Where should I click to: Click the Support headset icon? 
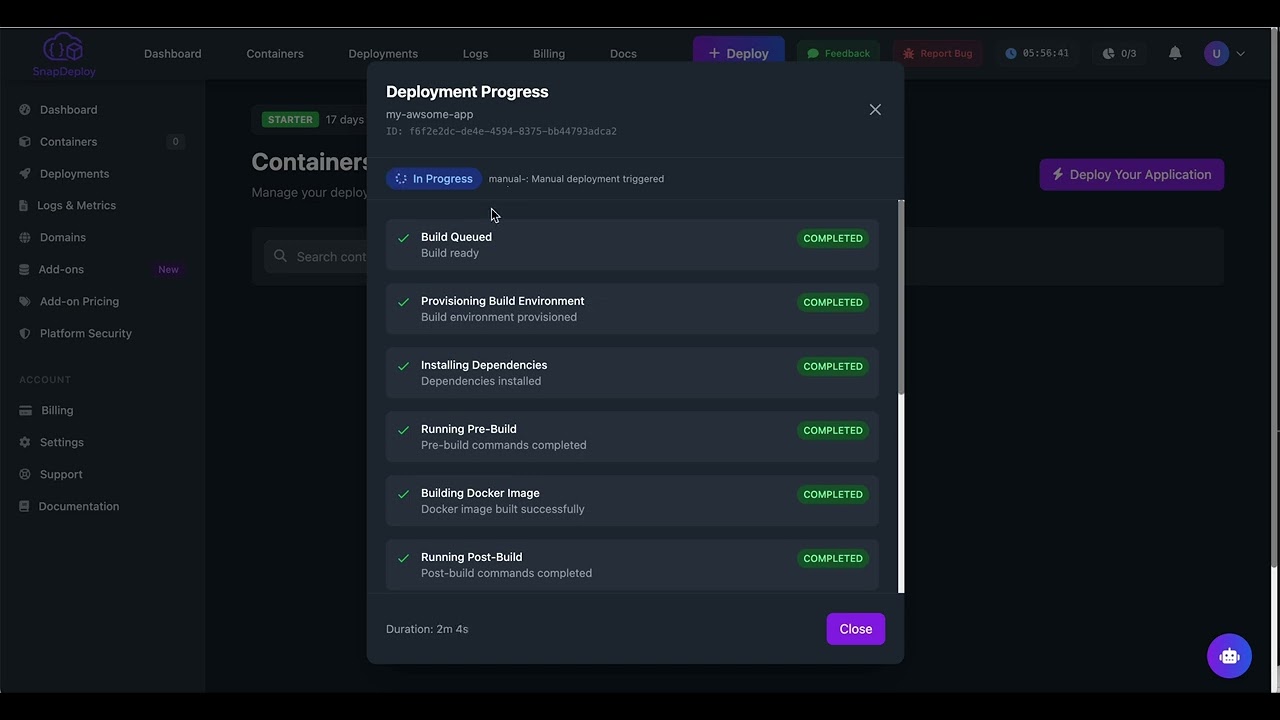click(x=25, y=475)
